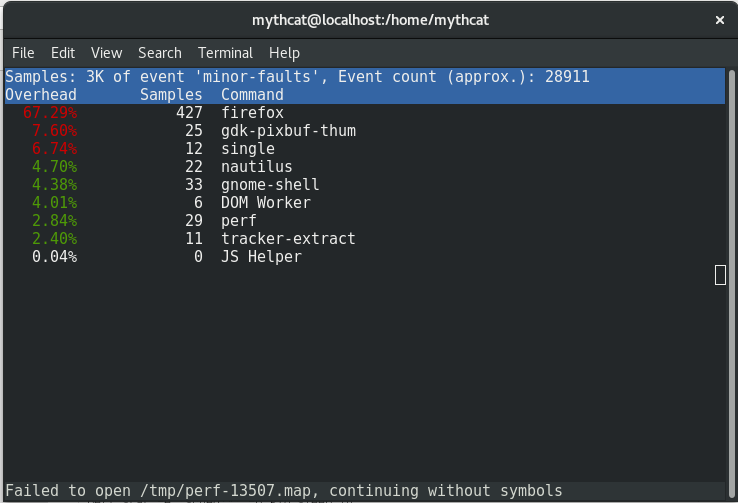Open the File menu
Viewport: 738px width, 503px height.
point(23,53)
